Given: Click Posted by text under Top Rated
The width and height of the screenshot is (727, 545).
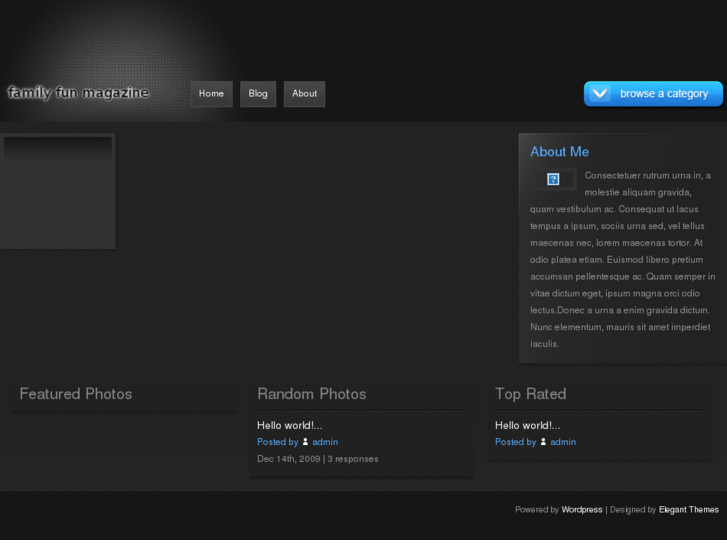Looking at the screenshot, I should (x=515, y=442).
